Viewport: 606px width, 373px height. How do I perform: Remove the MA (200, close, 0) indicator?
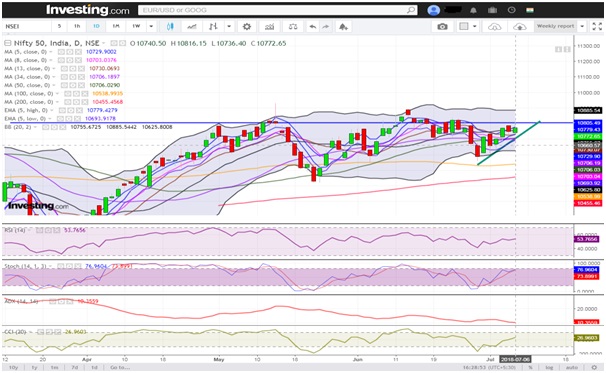click(85, 102)
